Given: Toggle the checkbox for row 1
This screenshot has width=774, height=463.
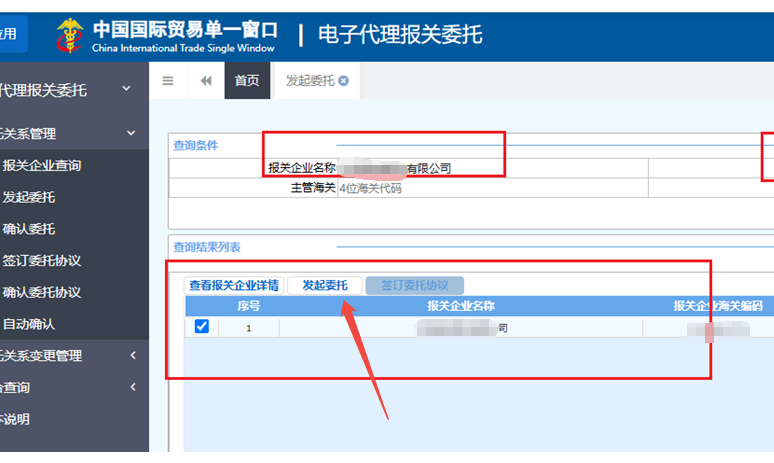Looking at the screenshot, I should [x=201, y=327].
